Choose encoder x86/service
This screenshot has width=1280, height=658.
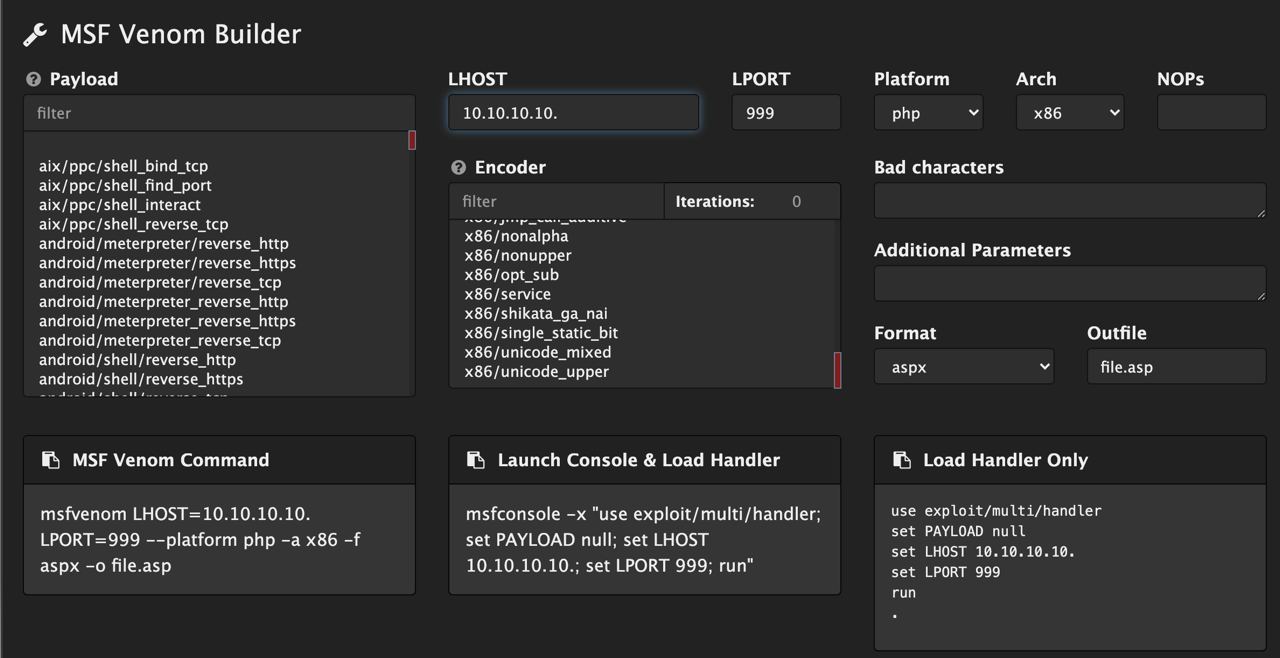pos(507,294)
